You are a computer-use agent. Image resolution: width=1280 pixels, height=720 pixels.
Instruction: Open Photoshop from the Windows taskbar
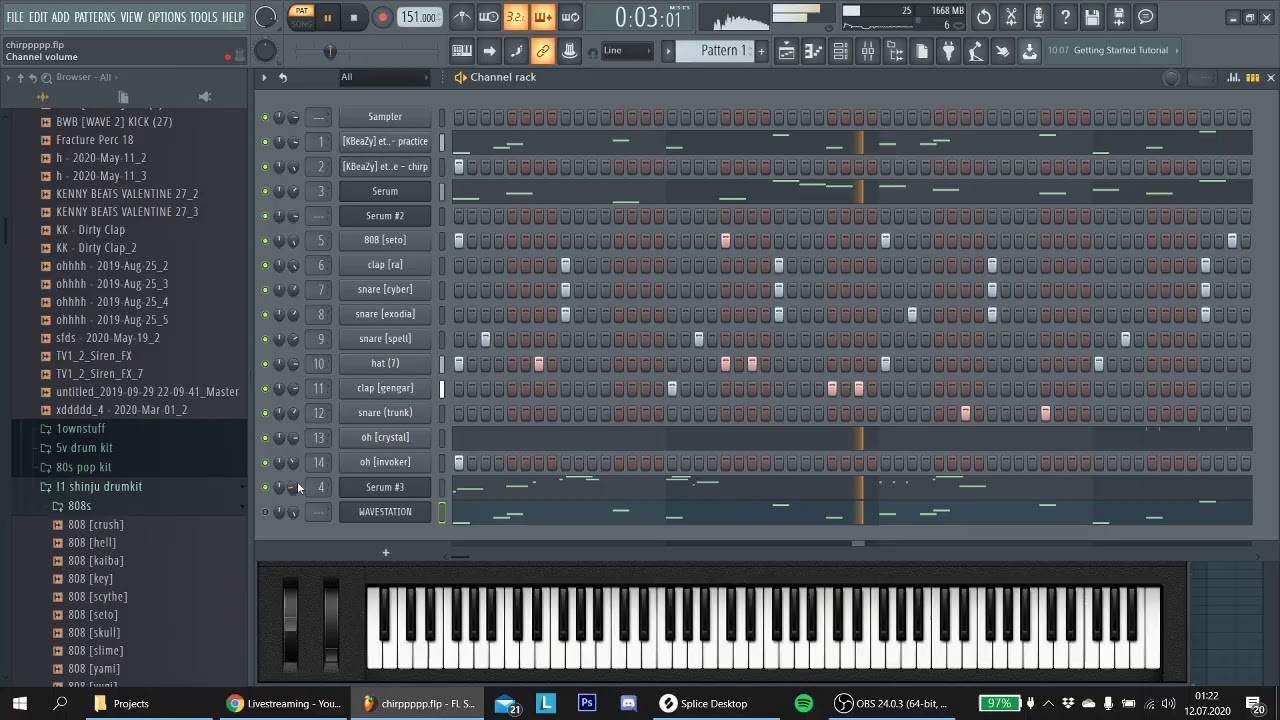click(x=587, y=704)
